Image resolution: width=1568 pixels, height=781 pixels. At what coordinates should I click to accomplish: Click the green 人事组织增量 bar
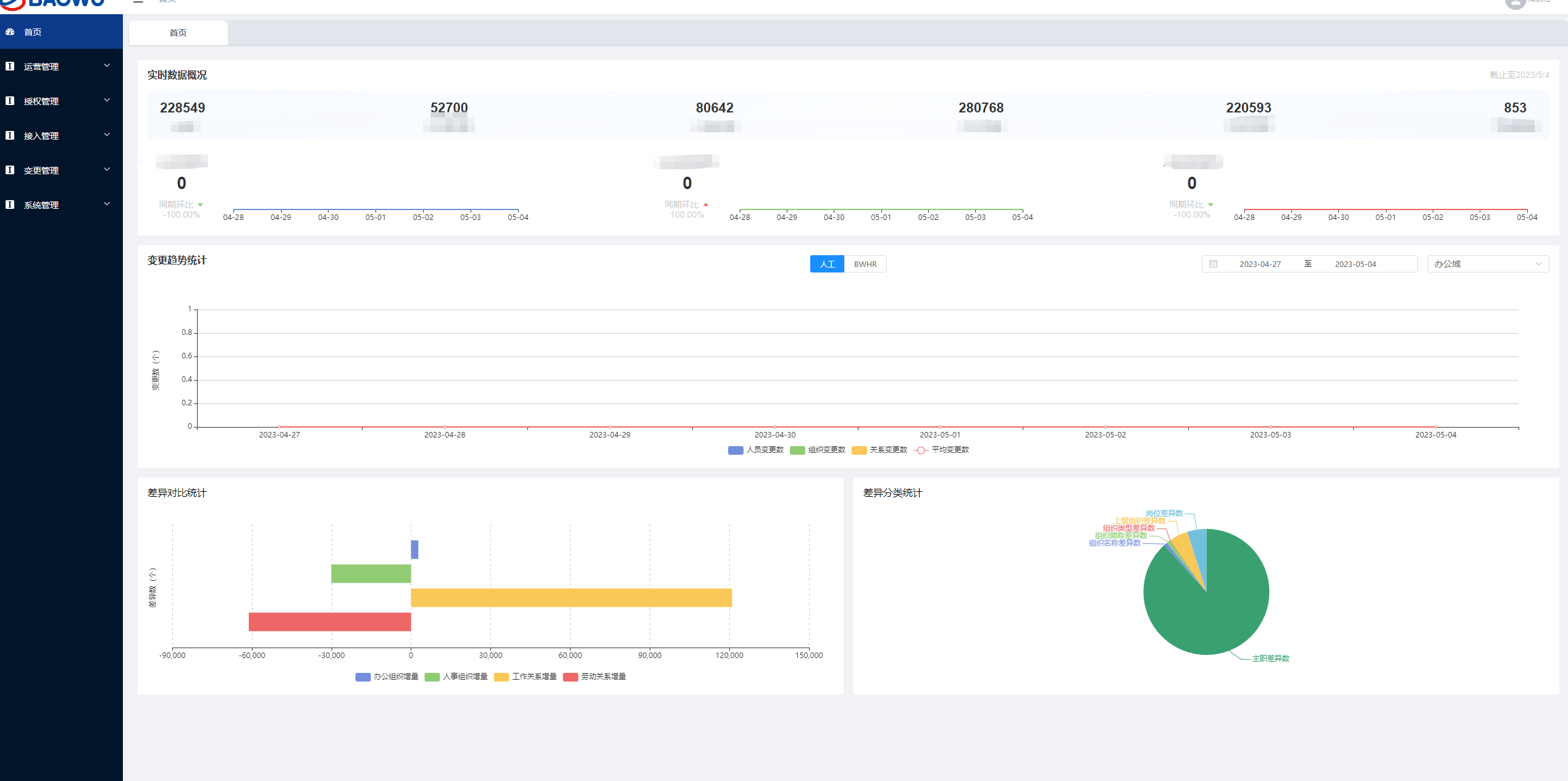tap(371, 573)
